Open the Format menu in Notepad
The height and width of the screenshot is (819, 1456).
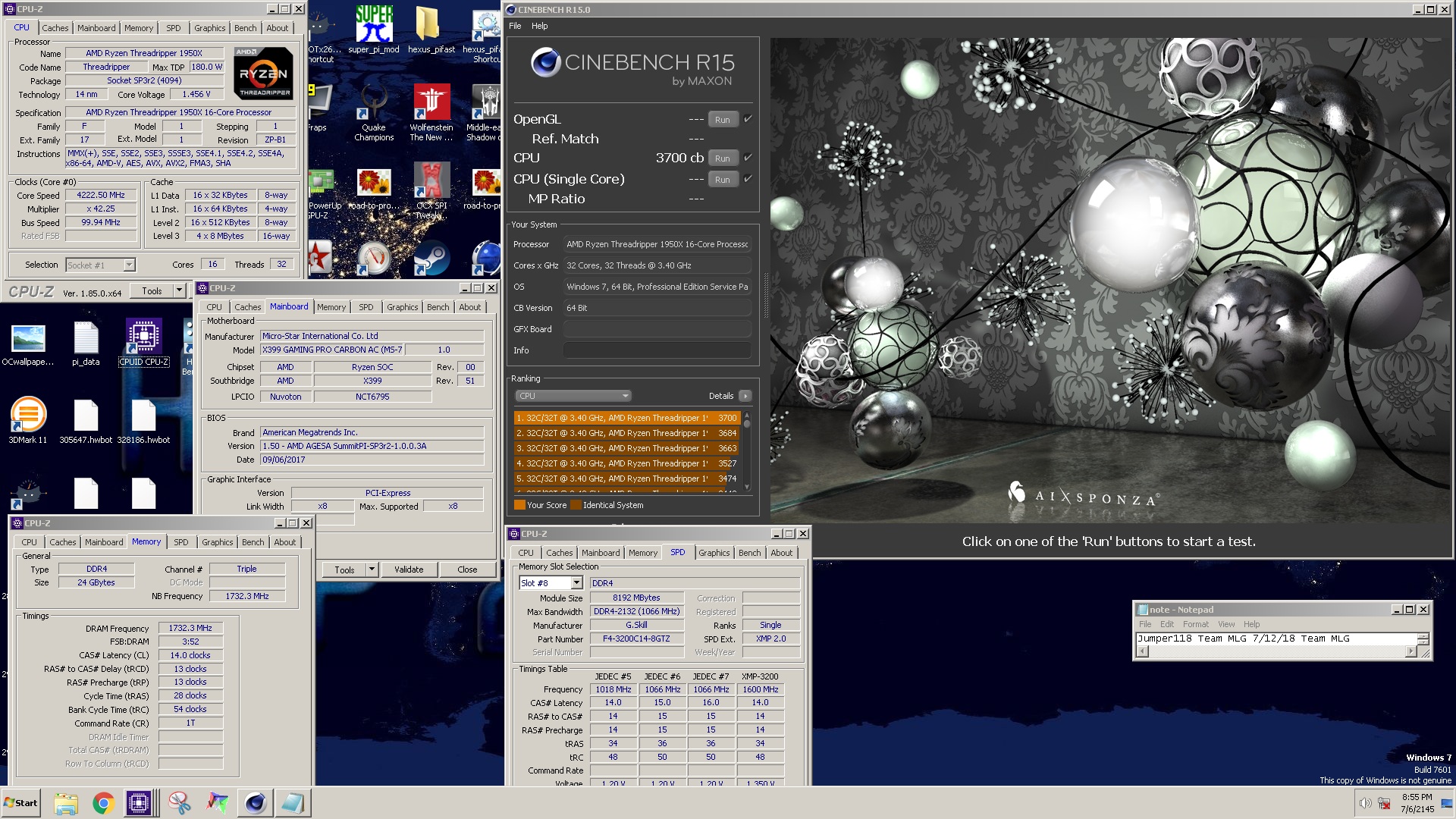[x=1196, y=624]
